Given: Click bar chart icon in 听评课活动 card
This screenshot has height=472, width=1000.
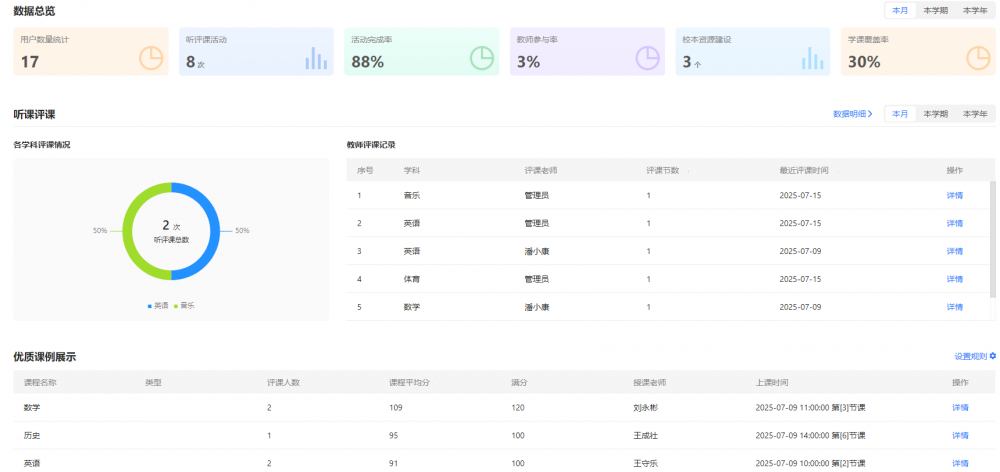Looking at the screenshot, I should click(x=316, y=59).
